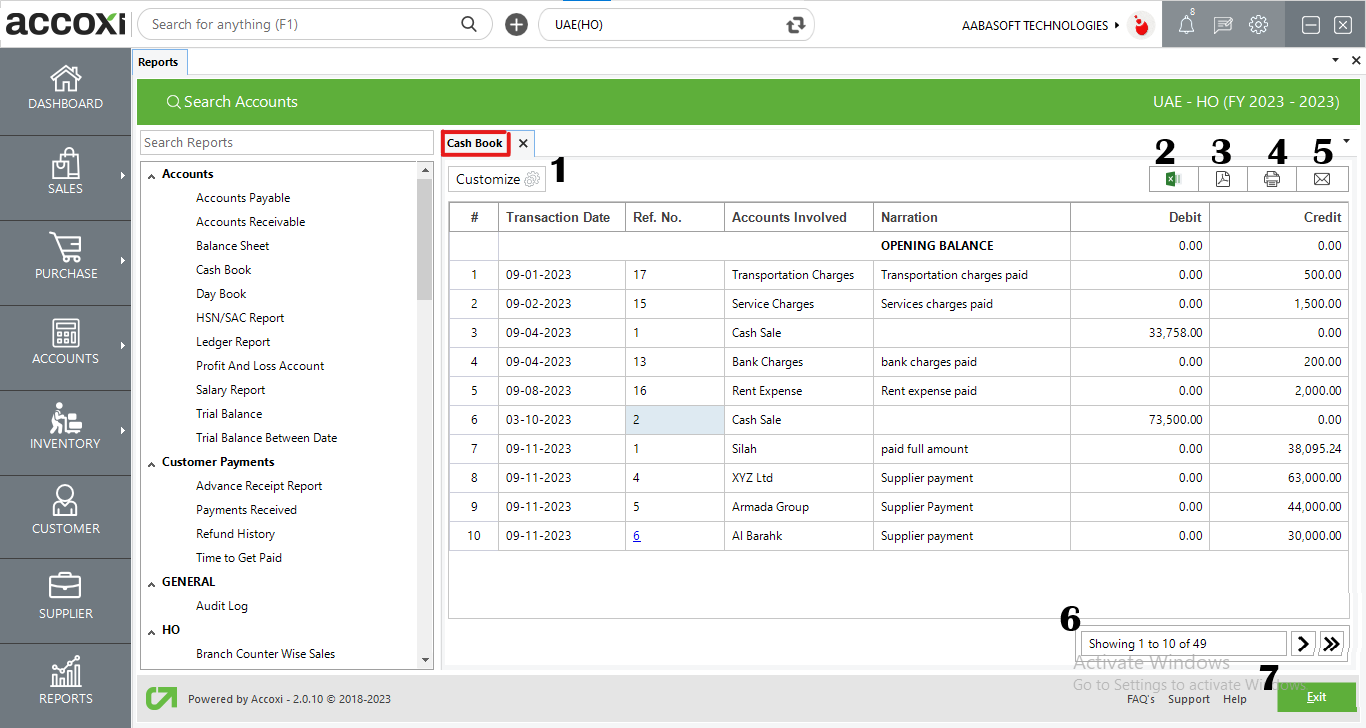Open Ref No. 6 transaction link

[x=637, y=535]
